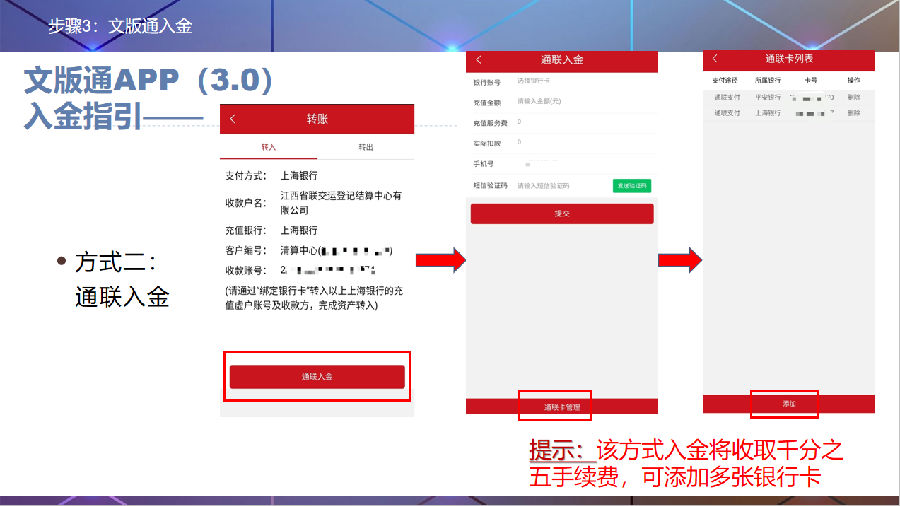This screenshot has width=900, height=506.
Task: Click the 银行账号 input field
Action: pos(585,81)
